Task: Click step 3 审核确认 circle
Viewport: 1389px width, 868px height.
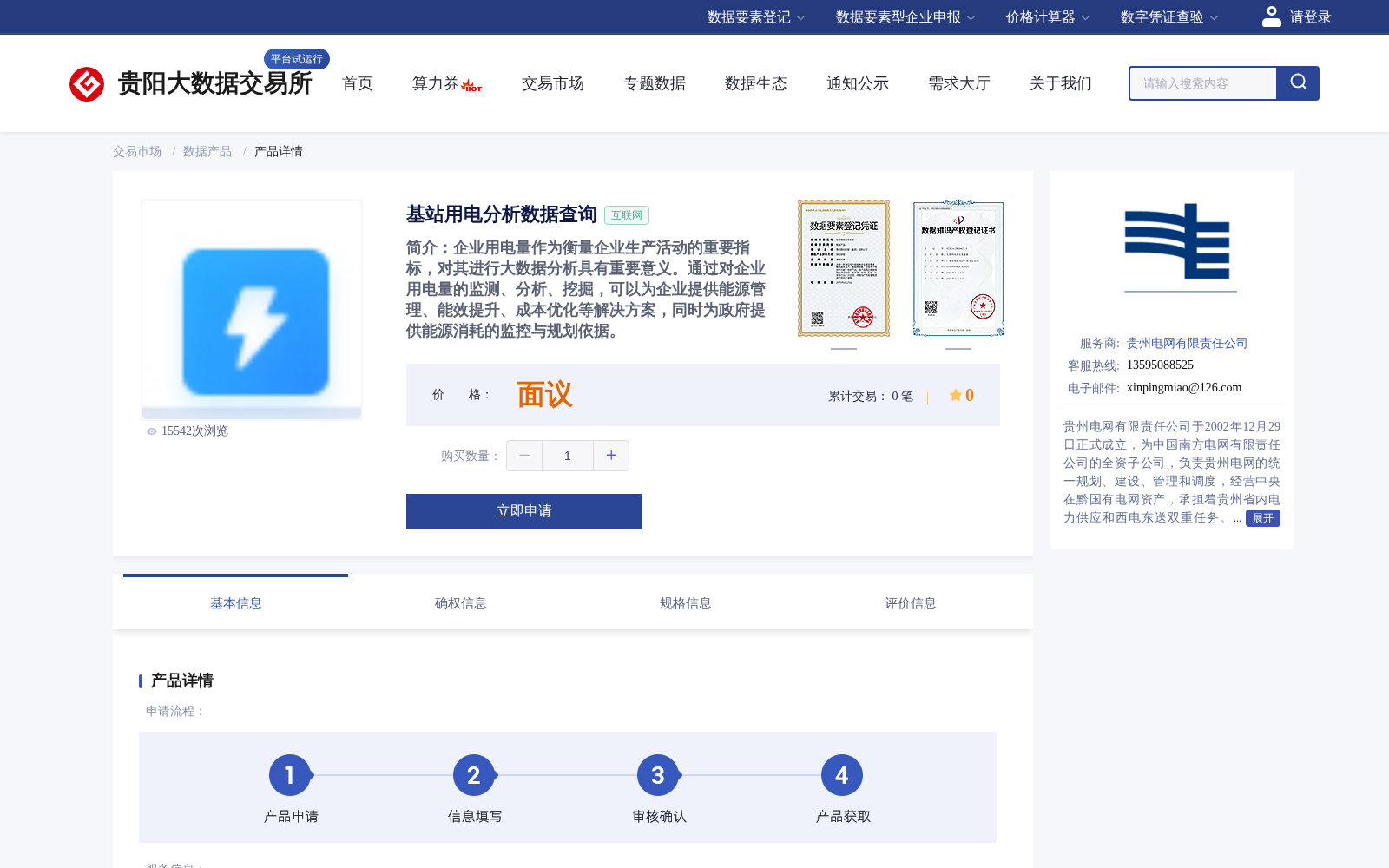Action: [x=658, y=775]
